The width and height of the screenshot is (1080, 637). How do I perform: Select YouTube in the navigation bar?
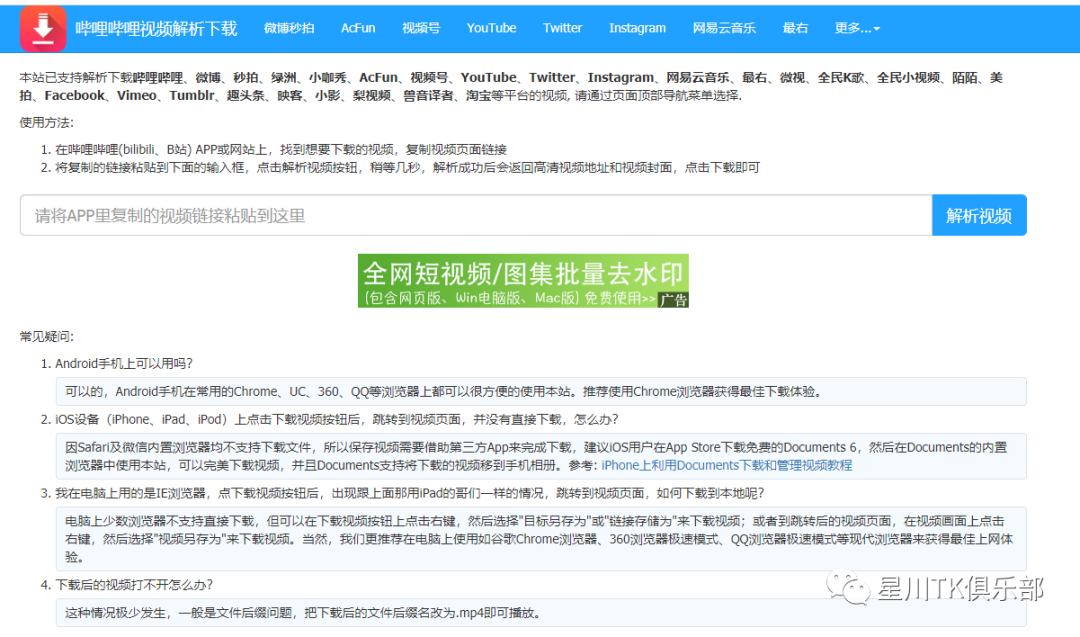[491, 28]
